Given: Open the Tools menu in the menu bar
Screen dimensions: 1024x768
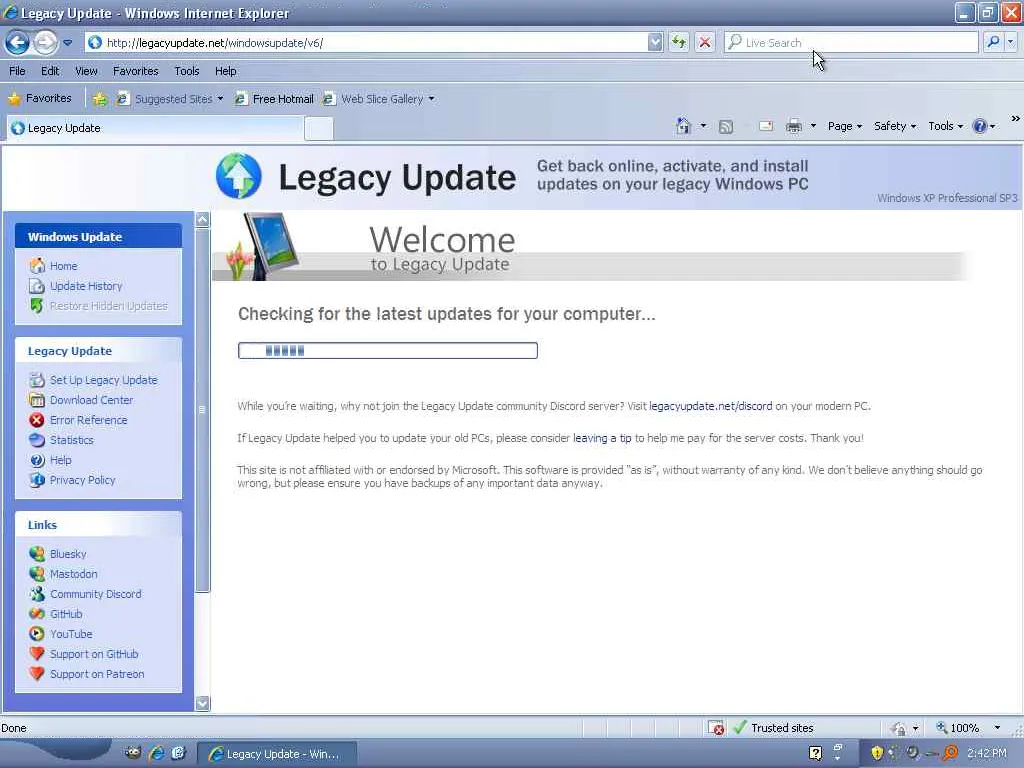Looking at the screenshot, I should click(187, 71).
